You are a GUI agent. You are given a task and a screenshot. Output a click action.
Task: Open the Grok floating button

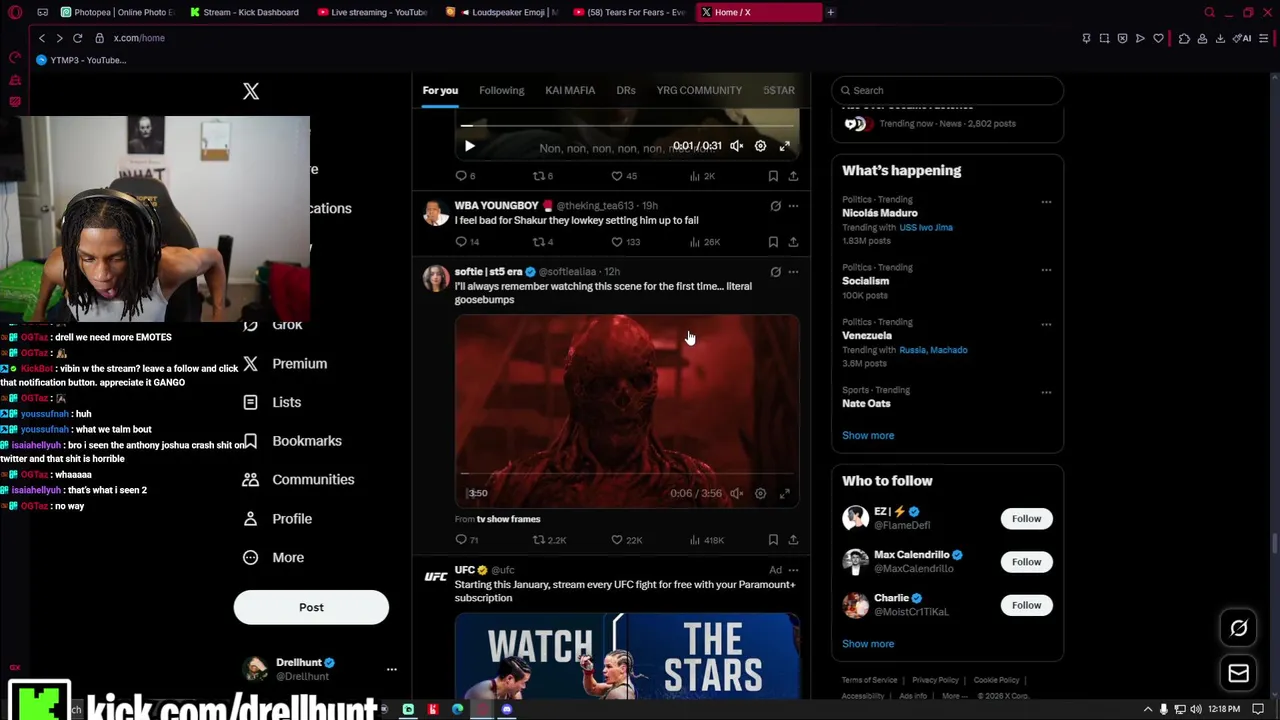pos(1239,628)
